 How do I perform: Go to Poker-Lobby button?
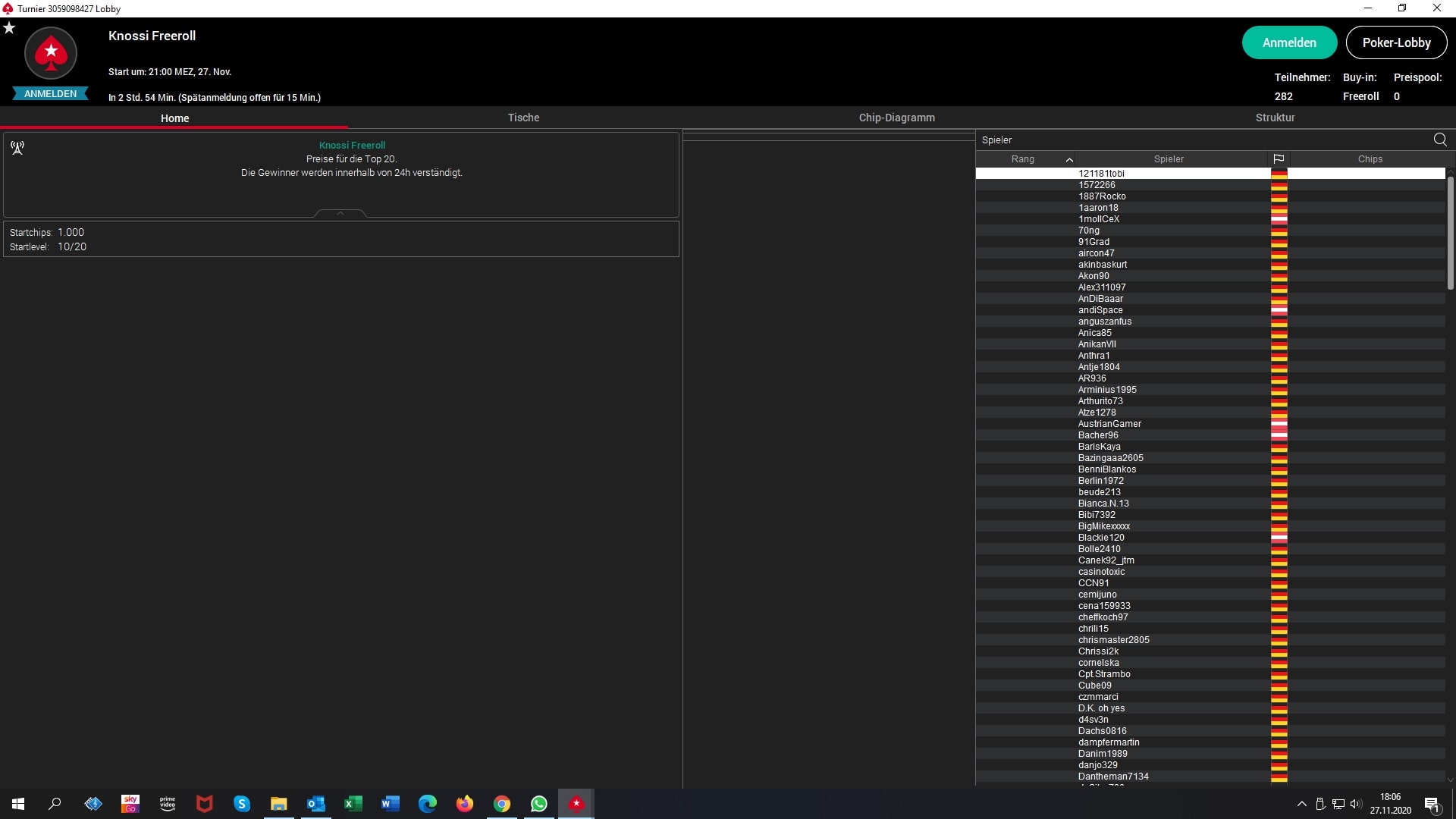pyautogui.click(x=1396, y=42)
